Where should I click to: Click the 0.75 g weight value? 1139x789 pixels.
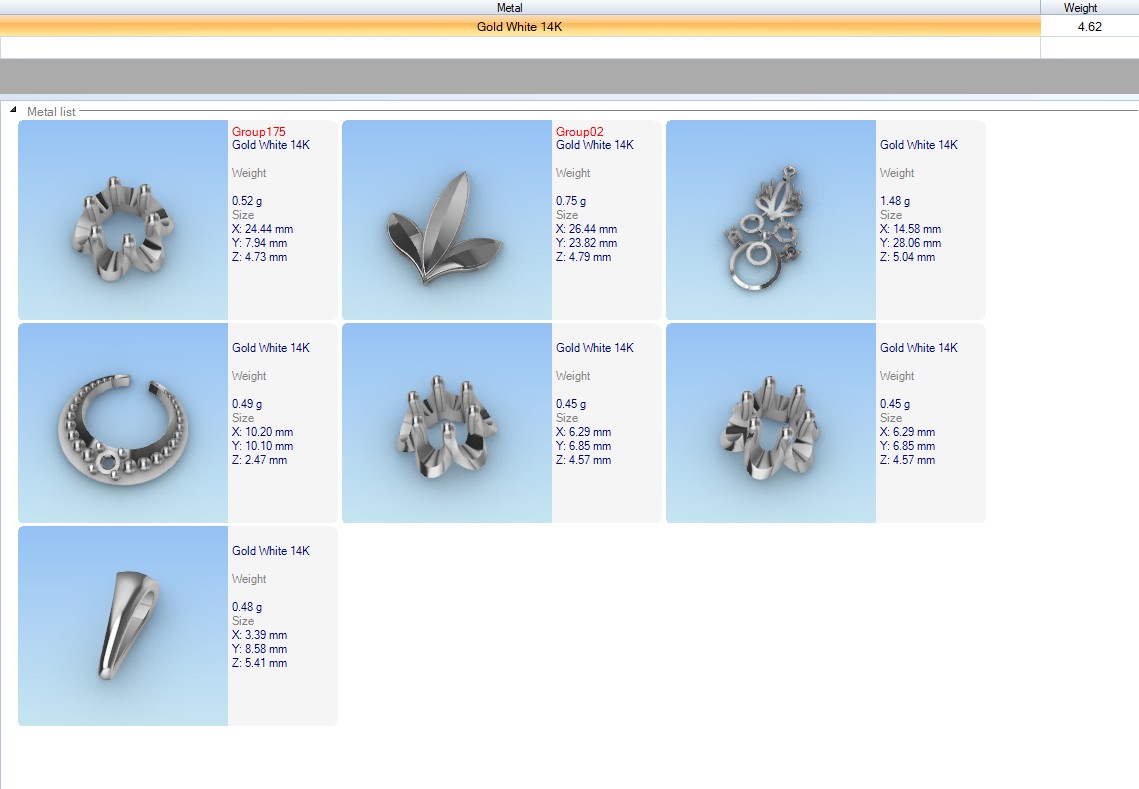pyautogui.click(x=571, y=201)
